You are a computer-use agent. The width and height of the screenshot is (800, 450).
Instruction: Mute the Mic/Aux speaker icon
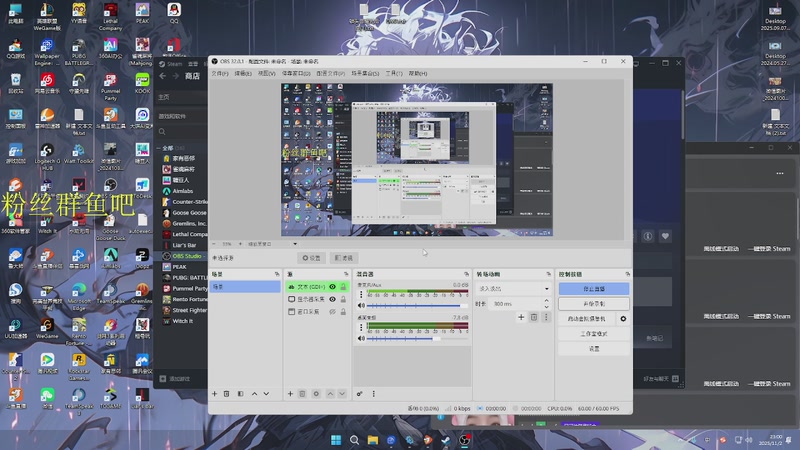pyautogui.click(x=361, y=306)
